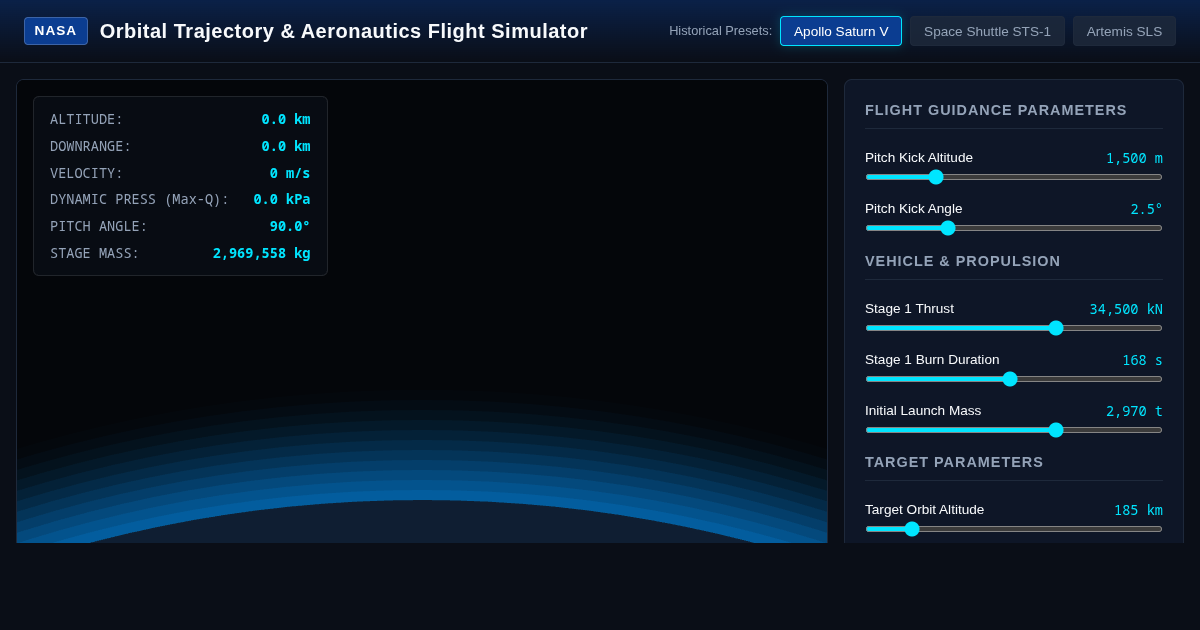Click the 2.5° pitch kick angle value
The image size is (1200, 630).
click(1147, 209)
